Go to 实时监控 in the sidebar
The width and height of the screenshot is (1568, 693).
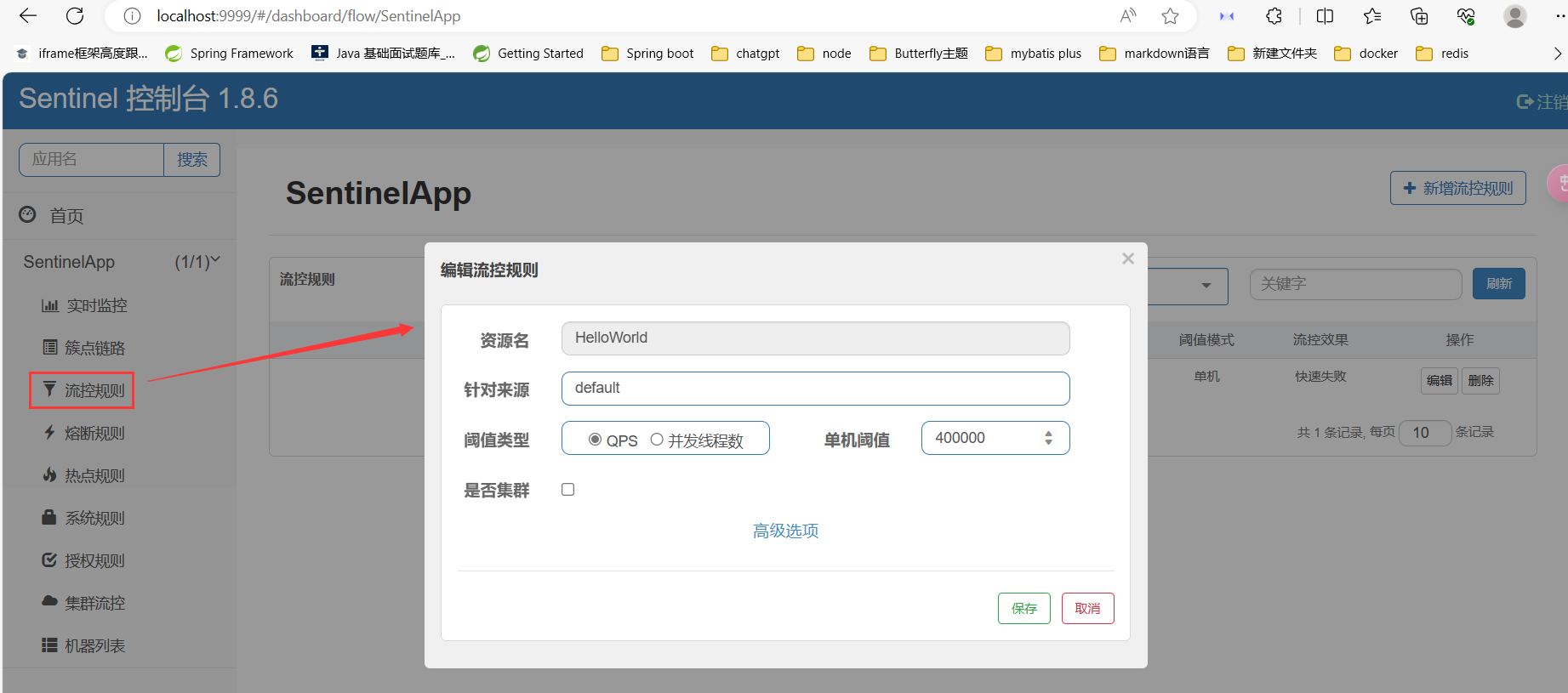pyautogui.click(x=96, y=306)
